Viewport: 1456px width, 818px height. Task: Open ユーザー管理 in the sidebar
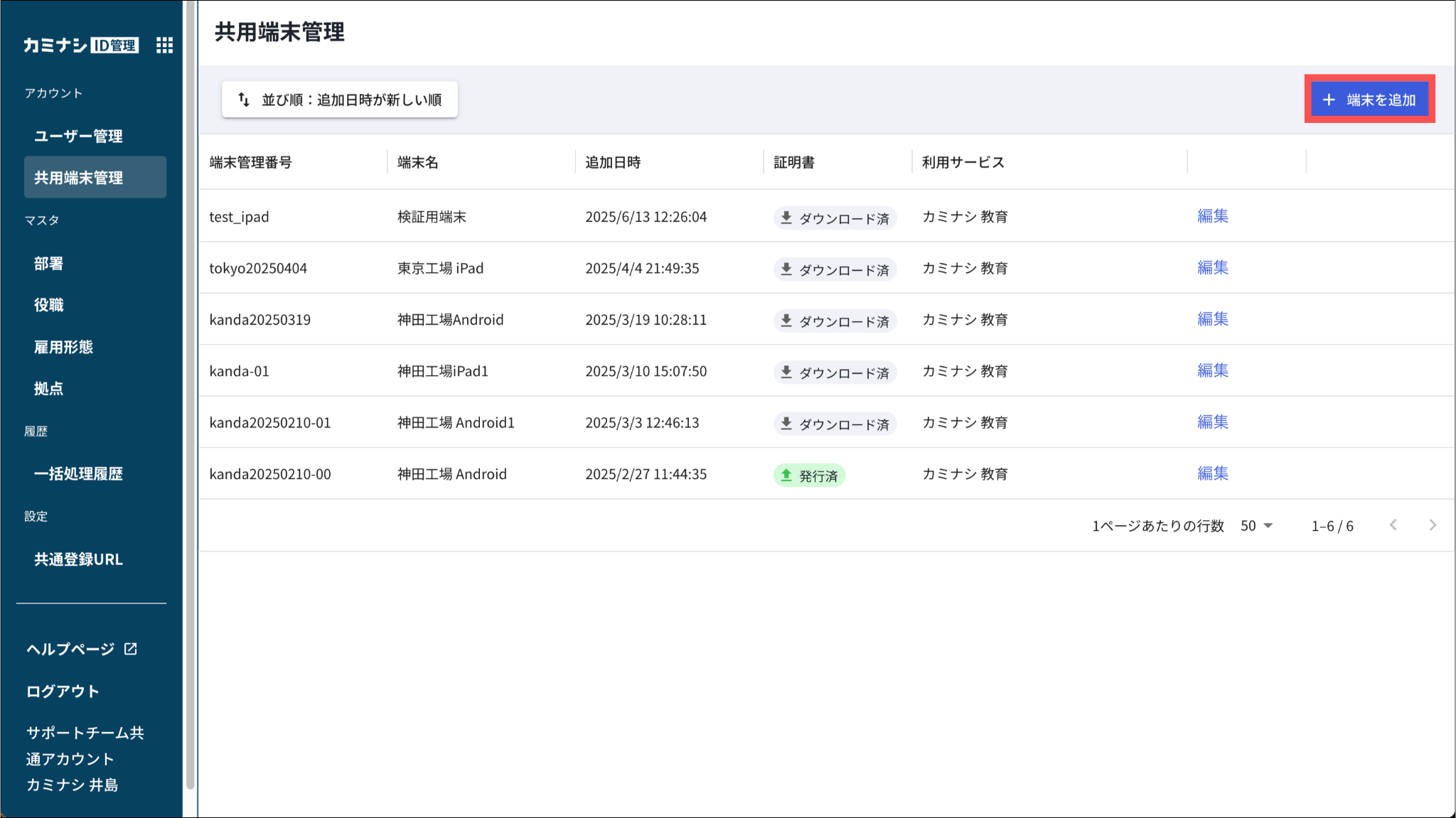pyautogui.click(x=78, y=136)
